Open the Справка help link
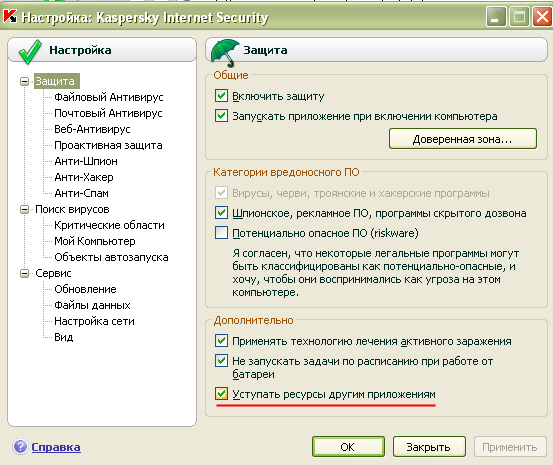Viewport: 553px width, 465px height. [x=56, y=447]
